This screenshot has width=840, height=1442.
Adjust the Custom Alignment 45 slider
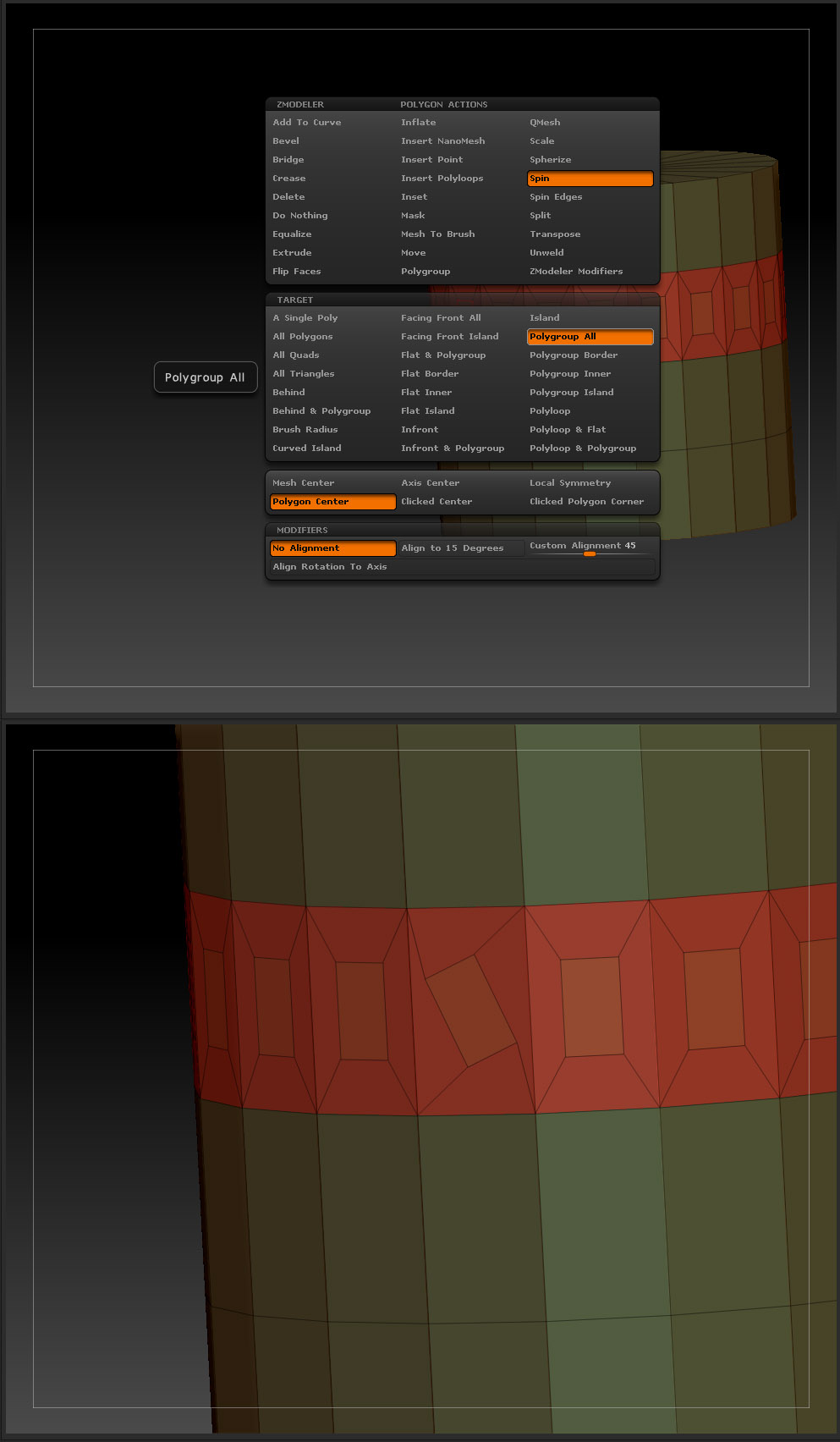590,548
